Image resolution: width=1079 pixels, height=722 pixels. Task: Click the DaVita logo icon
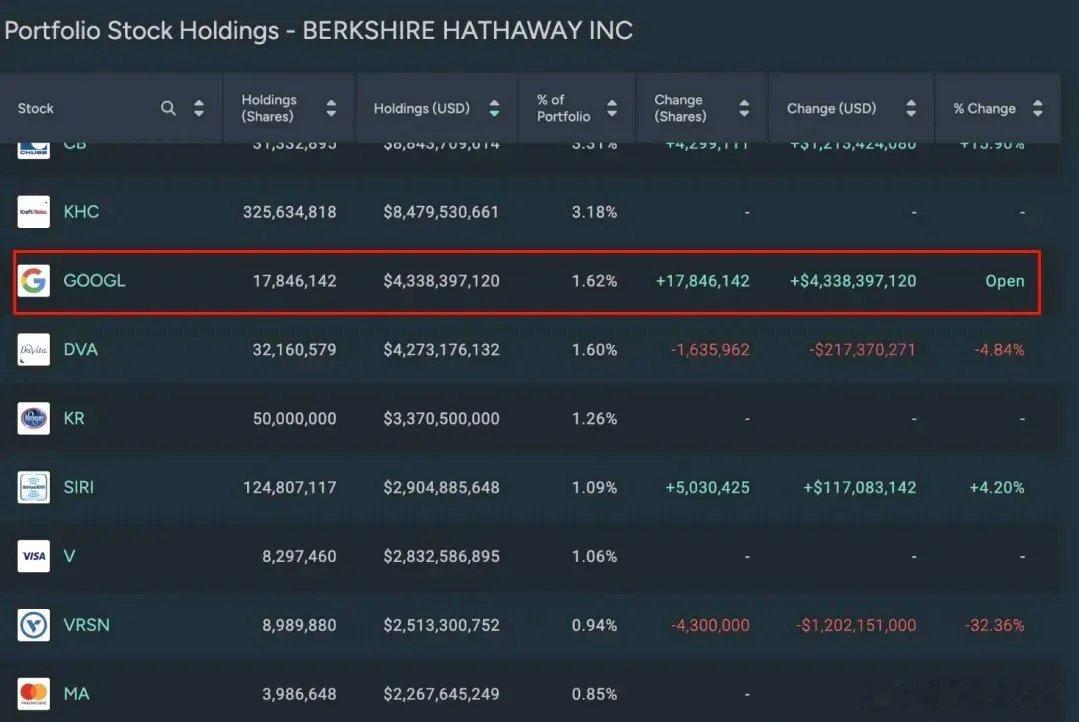(34, 350)
